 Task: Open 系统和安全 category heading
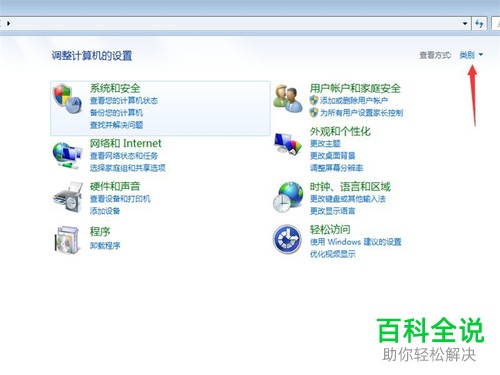click(115, 88)
